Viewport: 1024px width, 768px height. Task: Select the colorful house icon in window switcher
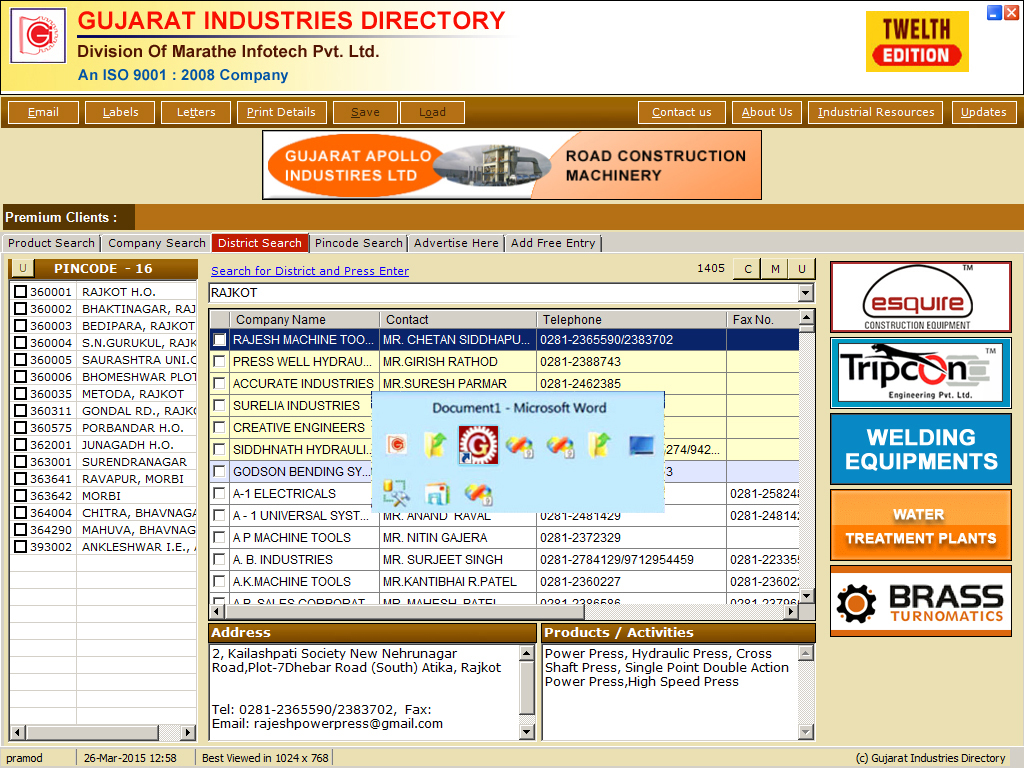(x=437, y=493)
